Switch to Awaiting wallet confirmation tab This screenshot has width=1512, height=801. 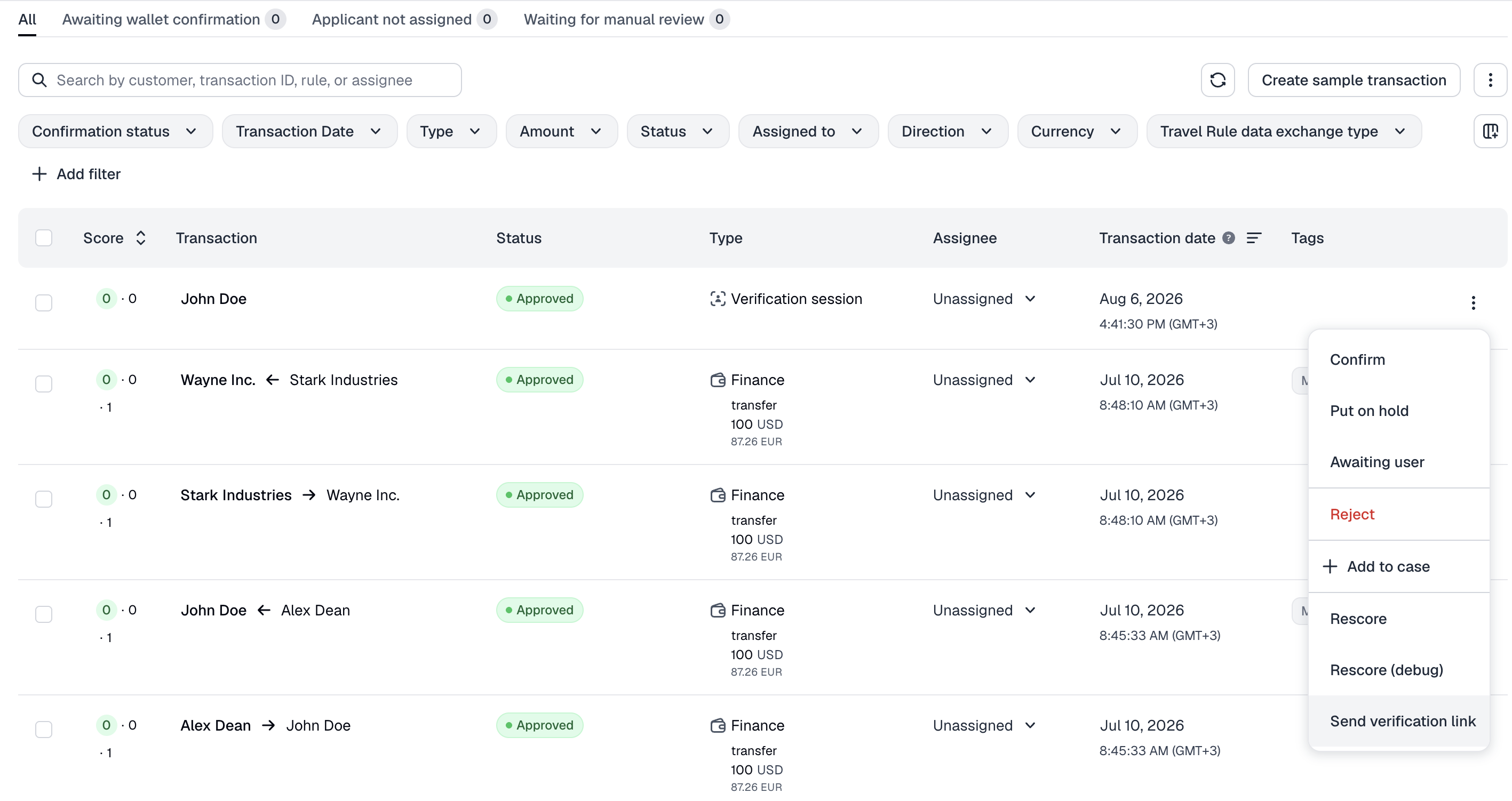point(174,19)
